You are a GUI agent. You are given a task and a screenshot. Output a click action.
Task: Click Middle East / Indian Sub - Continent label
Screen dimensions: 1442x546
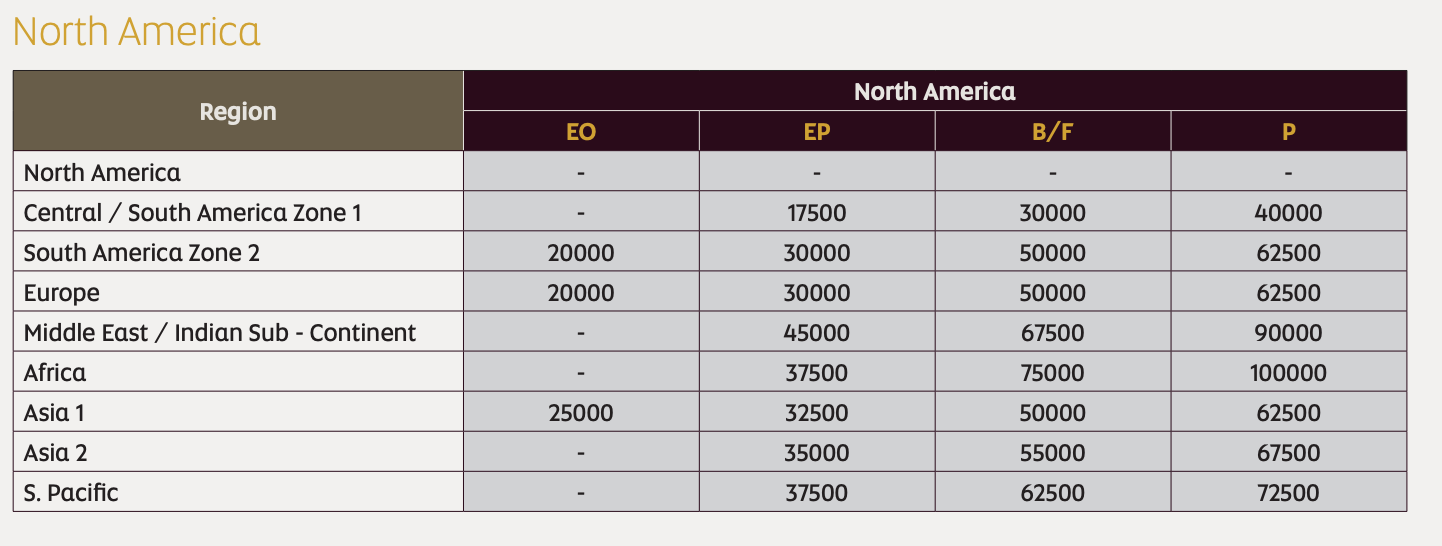[x=220, y=333]
